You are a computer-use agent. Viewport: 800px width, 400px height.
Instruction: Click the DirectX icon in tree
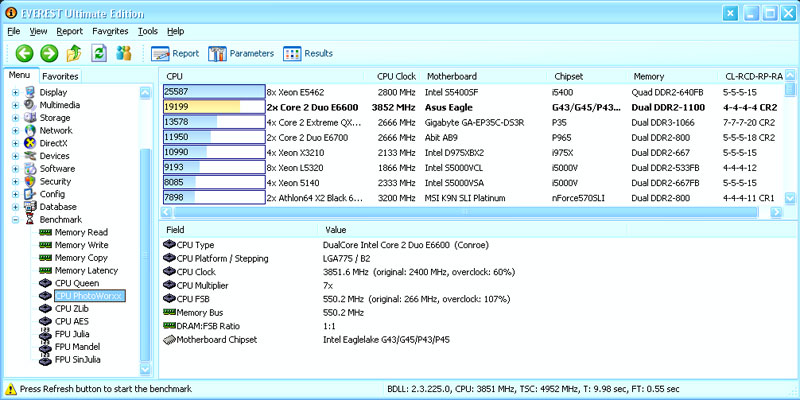pos(30,143)
